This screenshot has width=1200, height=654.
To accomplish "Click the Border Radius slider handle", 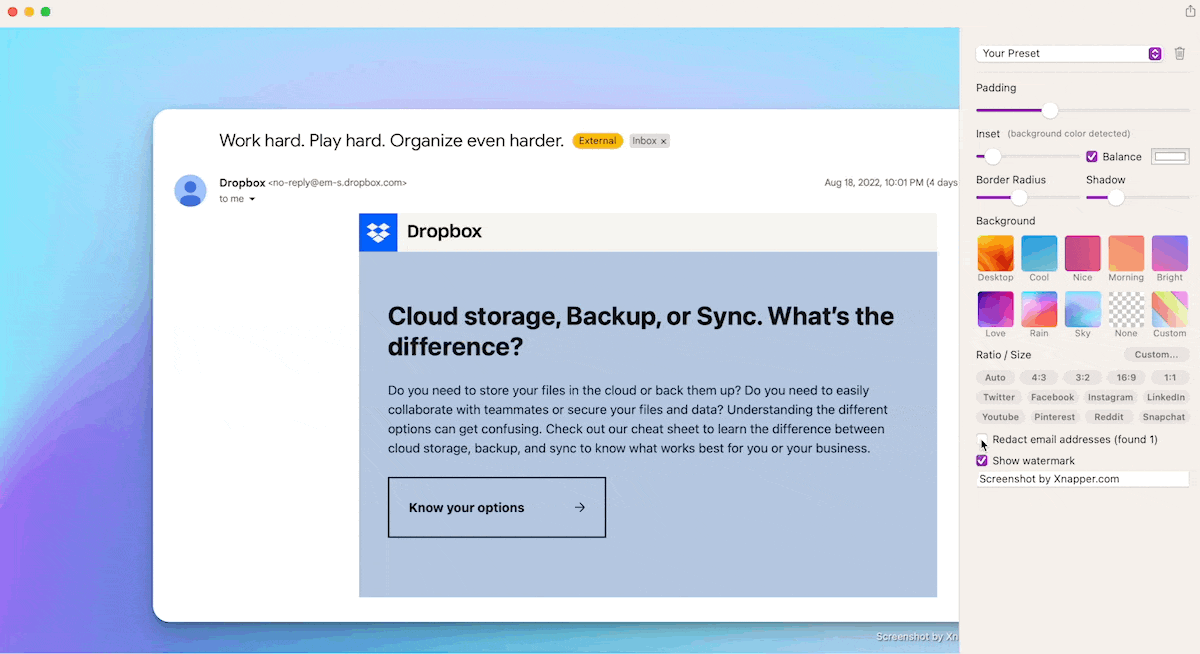I will pos(1019,197).
